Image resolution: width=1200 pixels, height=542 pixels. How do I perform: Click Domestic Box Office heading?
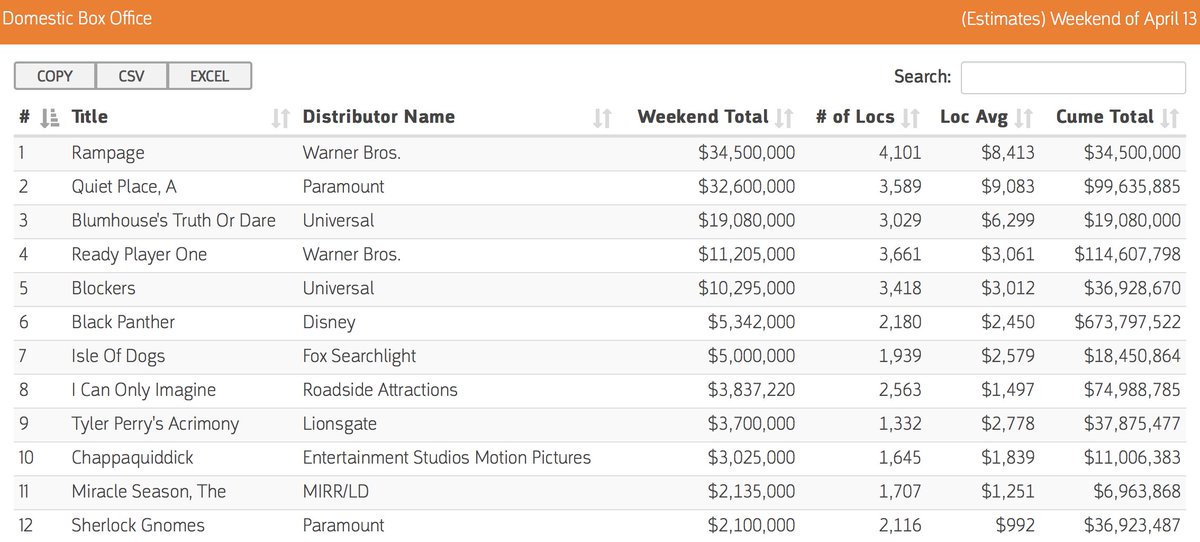(x=77, y=19)
